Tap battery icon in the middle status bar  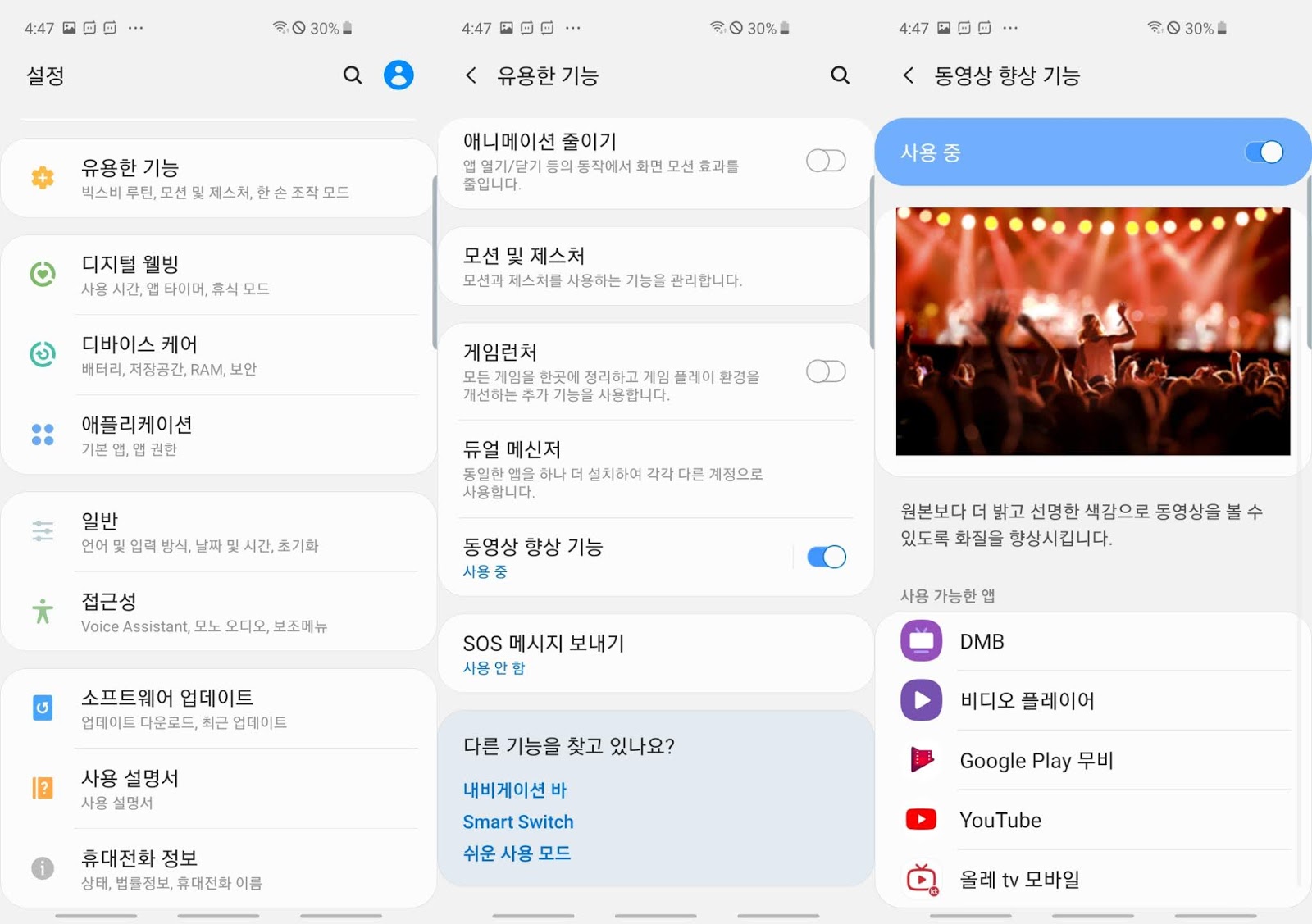tap(785, 28)
